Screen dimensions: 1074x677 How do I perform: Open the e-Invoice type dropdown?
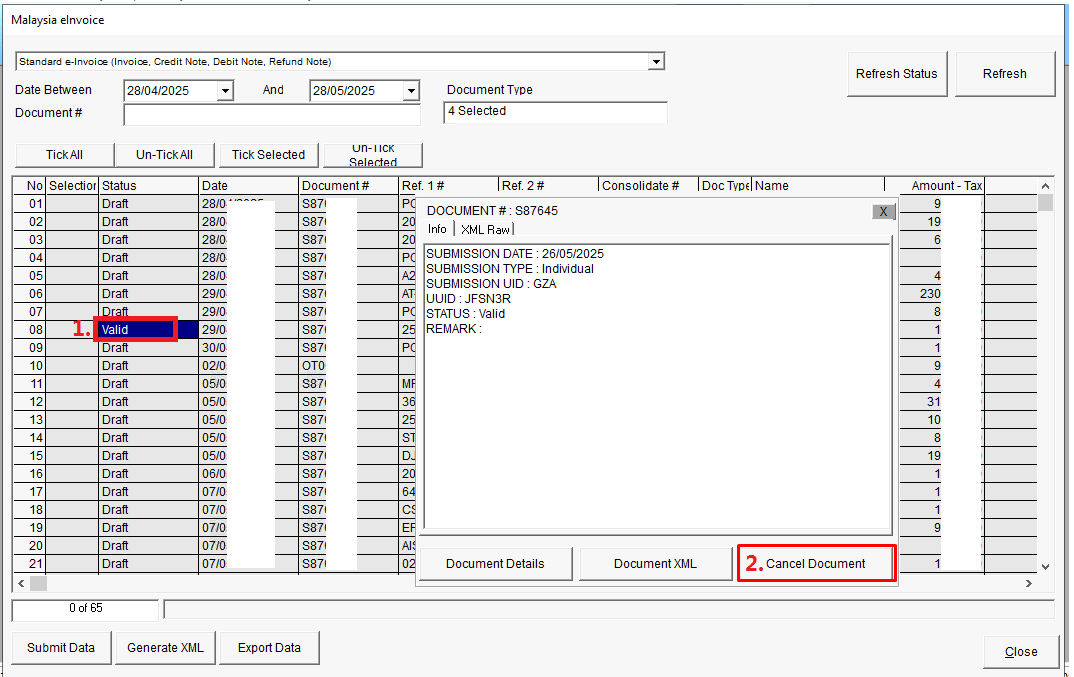(656, 62)
